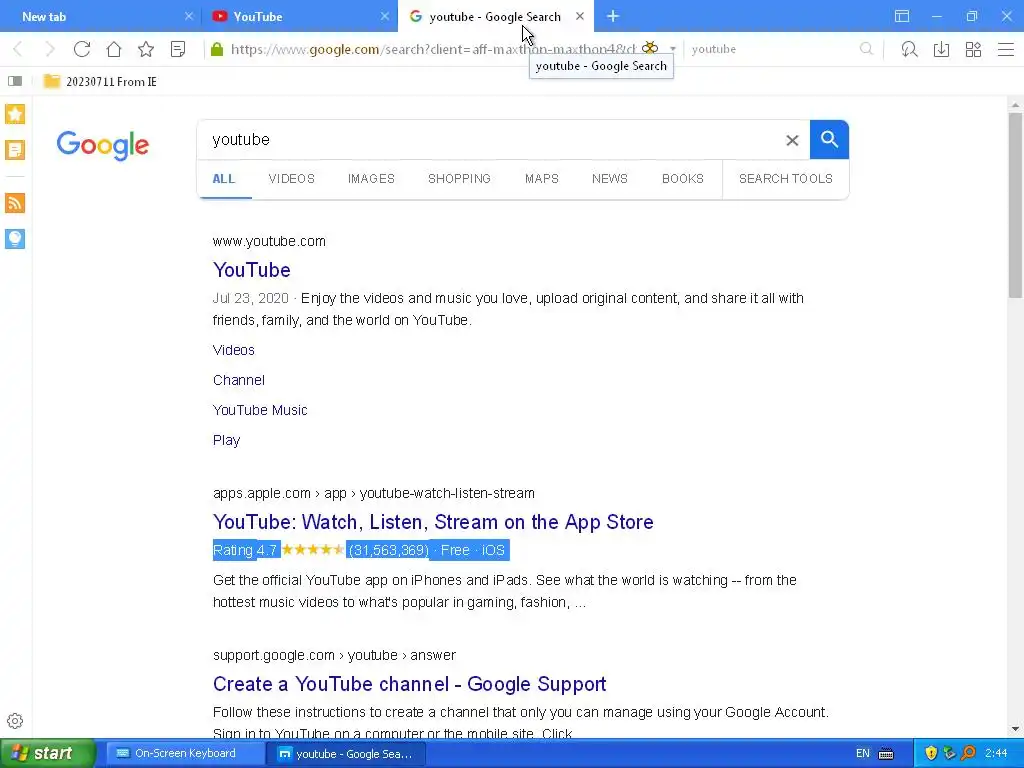Image resolution: width=1024 pixels, height=768 pixels.
Task: Click the blue Google search button
Action: [829, 140]
